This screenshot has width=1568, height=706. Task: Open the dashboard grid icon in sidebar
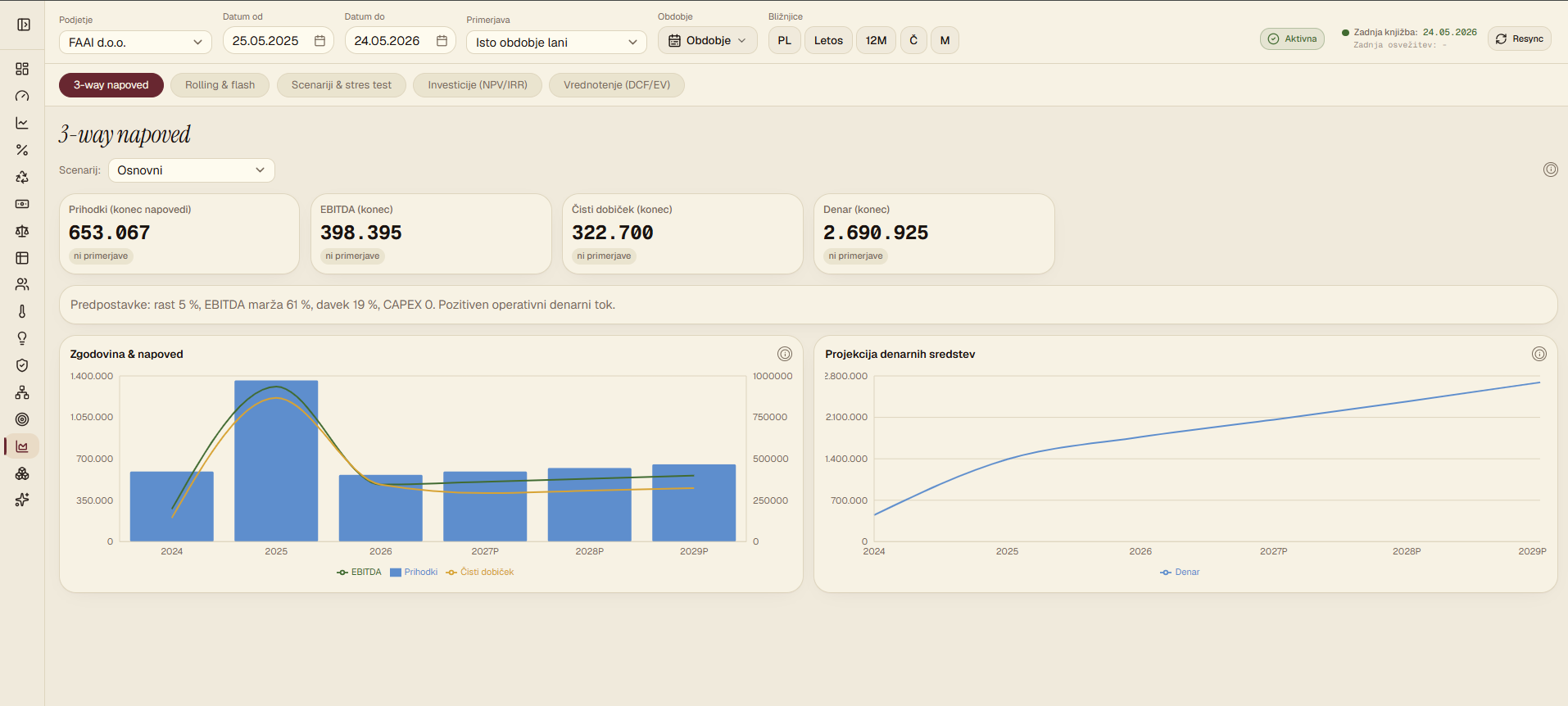(22, 69)
